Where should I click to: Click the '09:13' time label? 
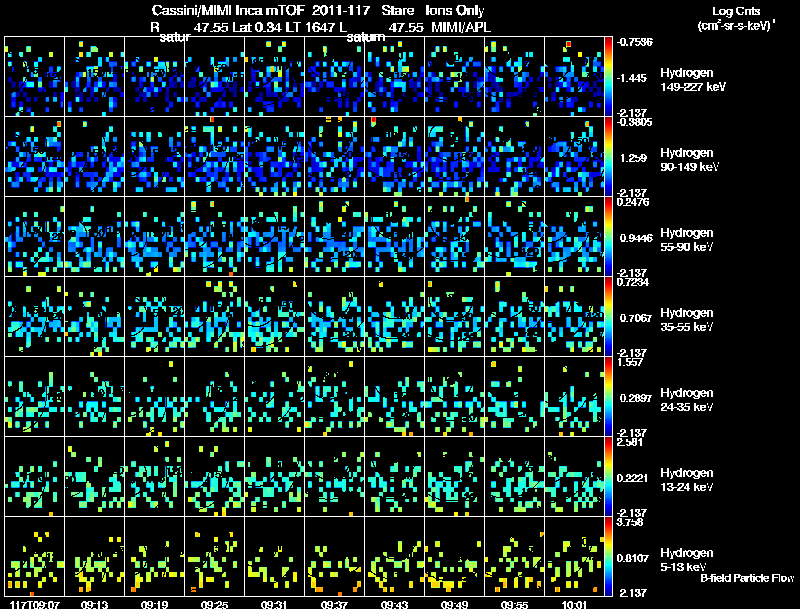pyautogui.click(x=94, y=604)
